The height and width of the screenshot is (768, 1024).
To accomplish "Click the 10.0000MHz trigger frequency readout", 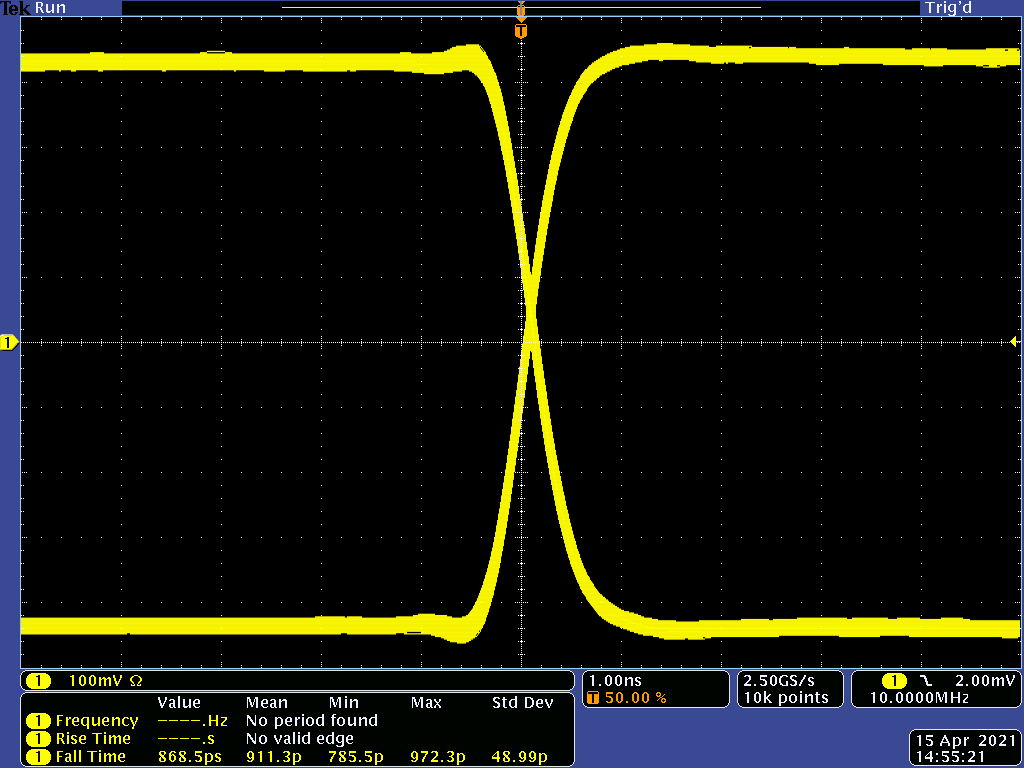I will [918, 698].
